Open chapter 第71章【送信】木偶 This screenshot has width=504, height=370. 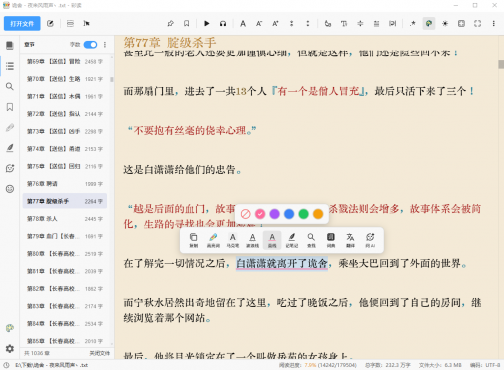coord(65,96)
